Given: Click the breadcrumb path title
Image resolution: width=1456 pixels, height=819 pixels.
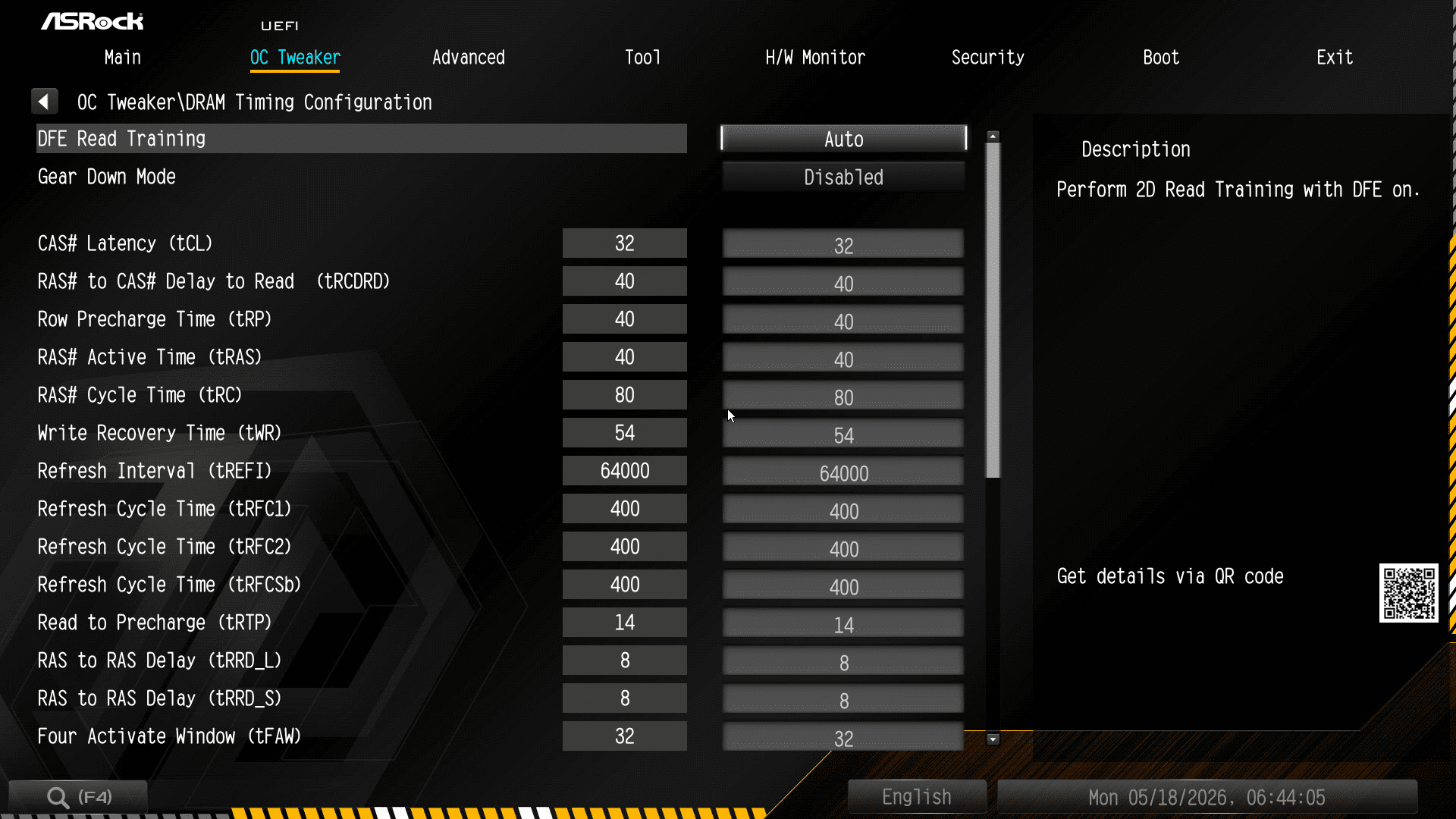Looking at the screenshot, I should pos(255,102).
